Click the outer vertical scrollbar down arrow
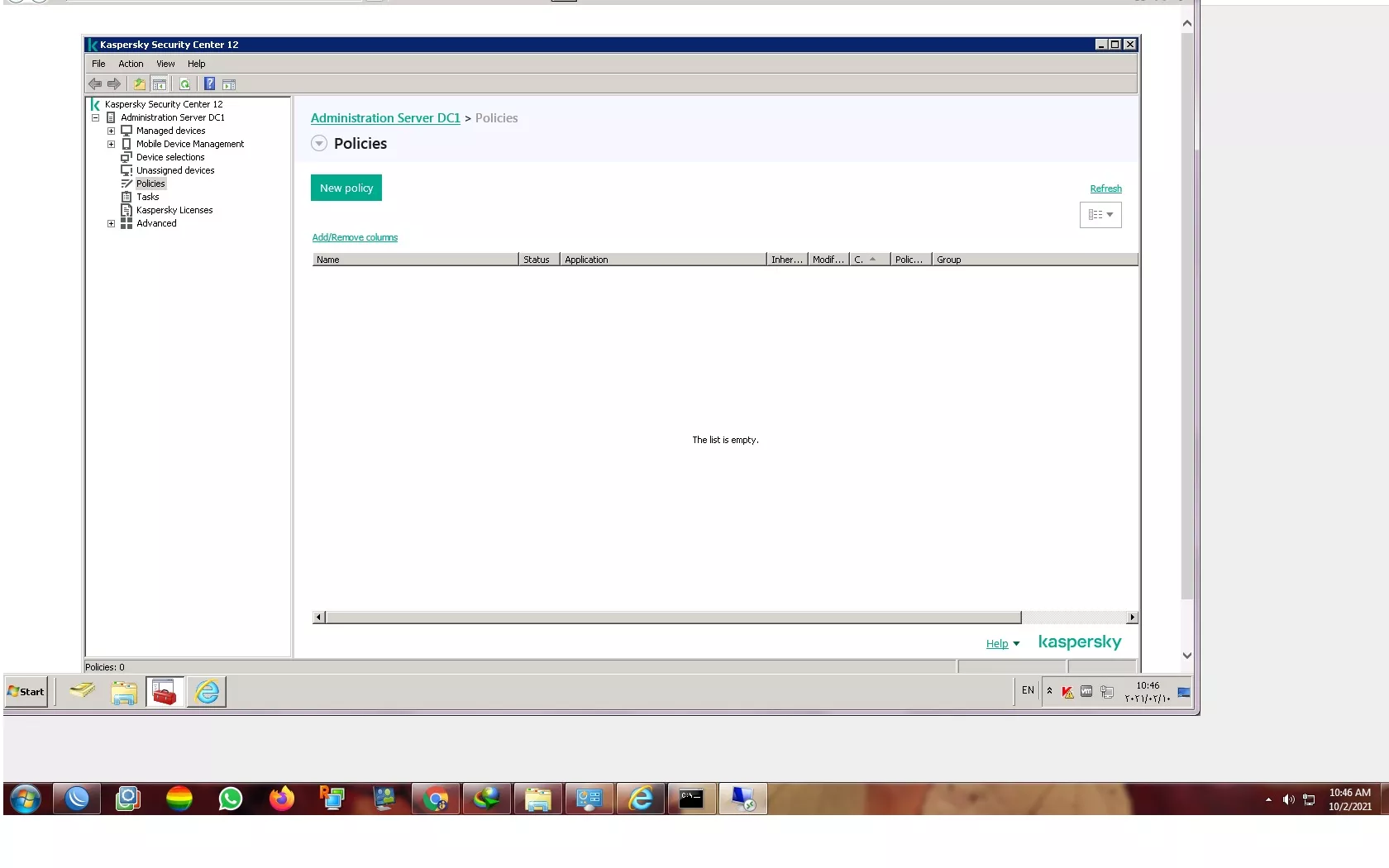 [x=1187, y=656]
